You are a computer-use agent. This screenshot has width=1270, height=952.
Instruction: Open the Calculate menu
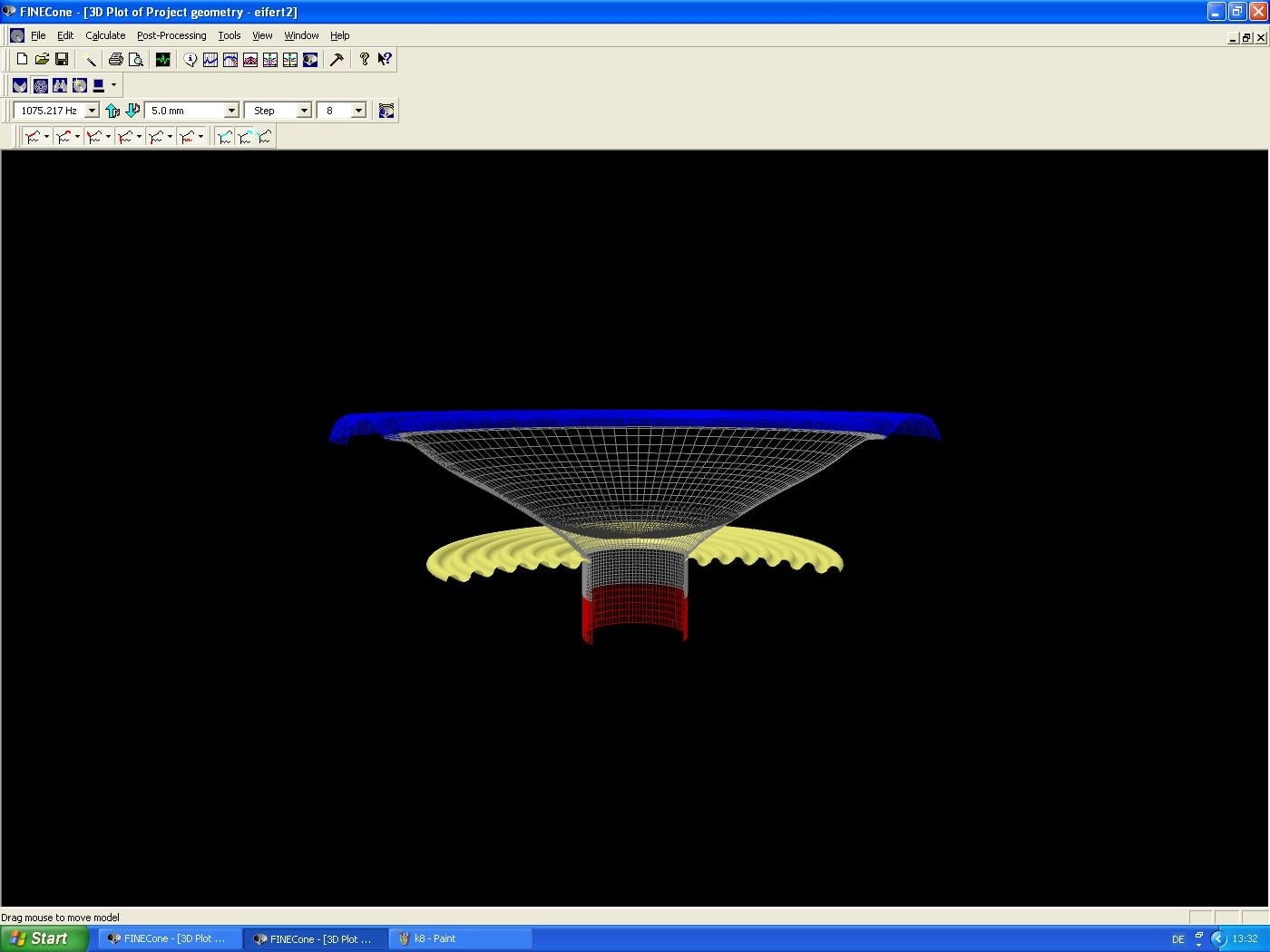(x=105, y=35)
